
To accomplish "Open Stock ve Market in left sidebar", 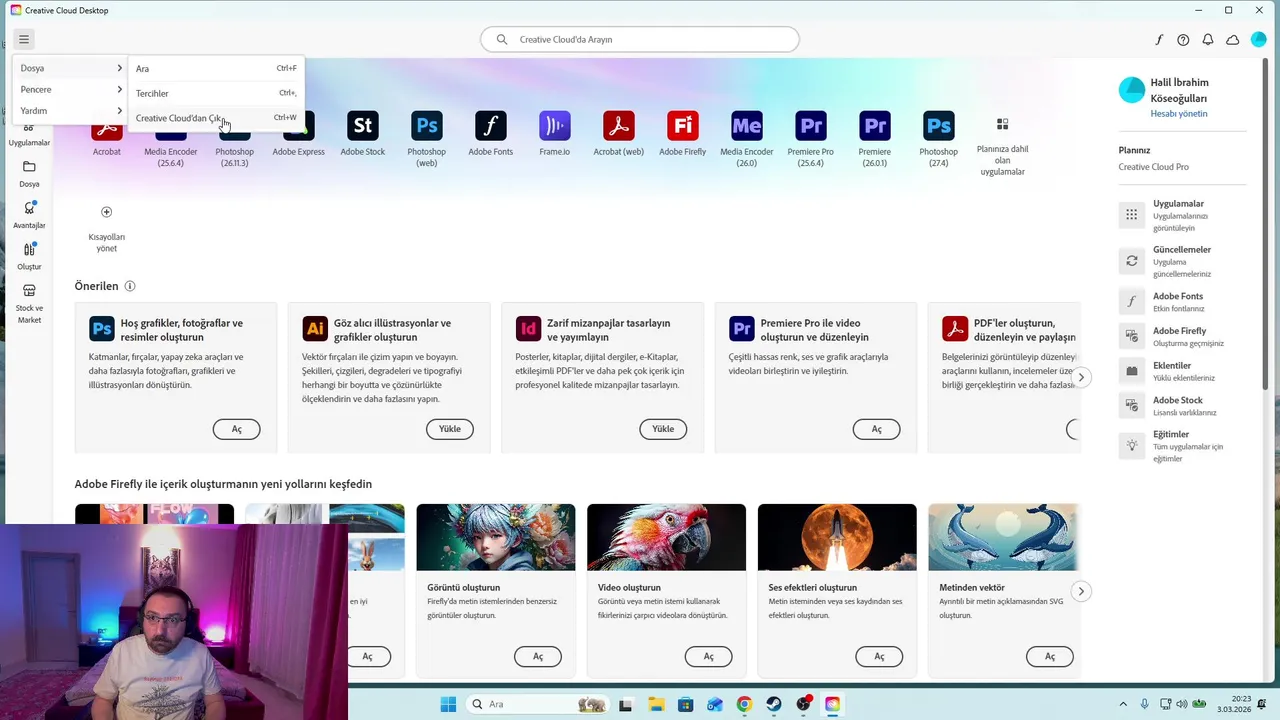I will click(29, 303).
